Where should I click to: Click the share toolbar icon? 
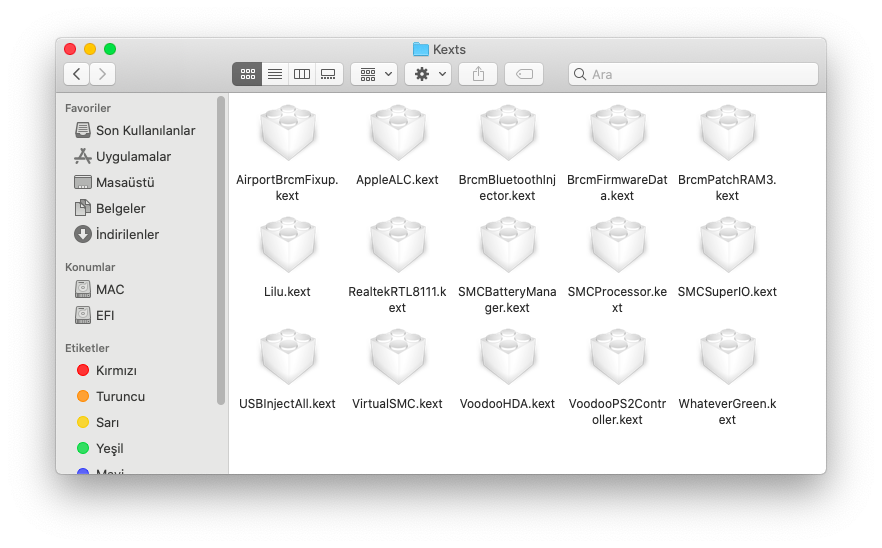tap(478, 74)
